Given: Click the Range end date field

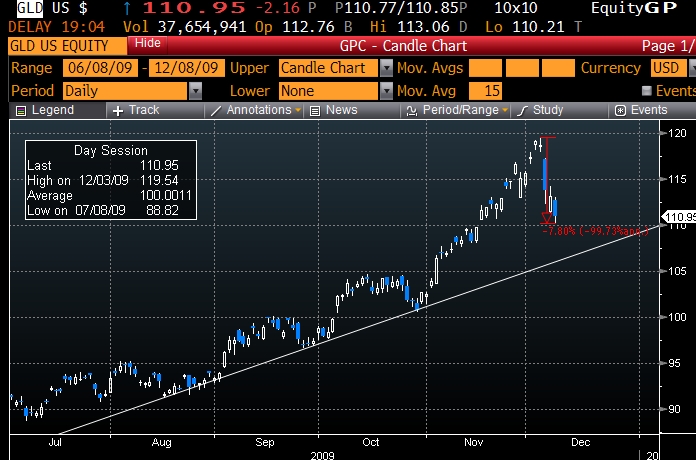Looking at the screenshot, I should pos(186,68).
